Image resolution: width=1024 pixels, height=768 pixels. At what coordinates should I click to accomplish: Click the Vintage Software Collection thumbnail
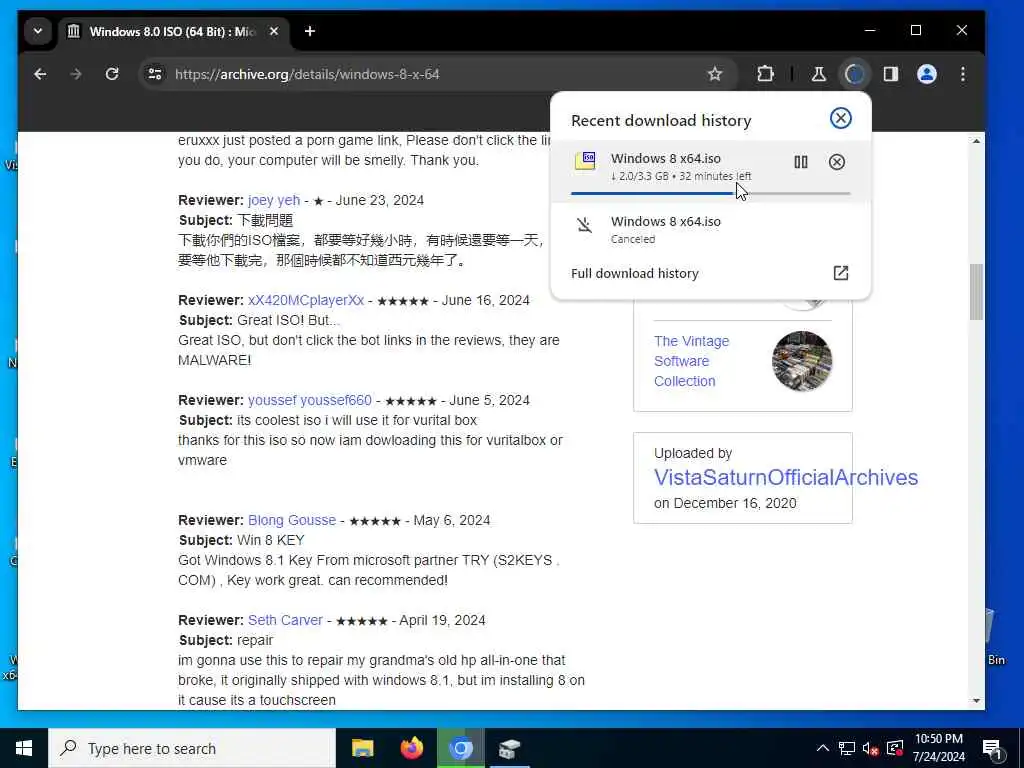tap(802, 361)
